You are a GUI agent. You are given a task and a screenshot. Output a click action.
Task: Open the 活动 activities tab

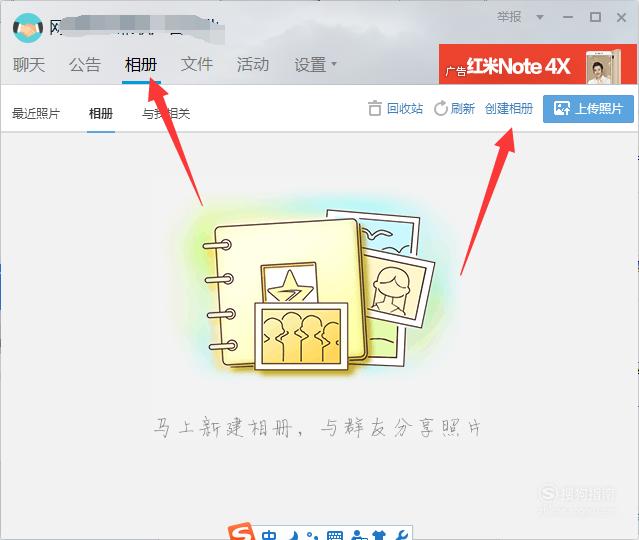pyautogui.click(x=253, y=64)
